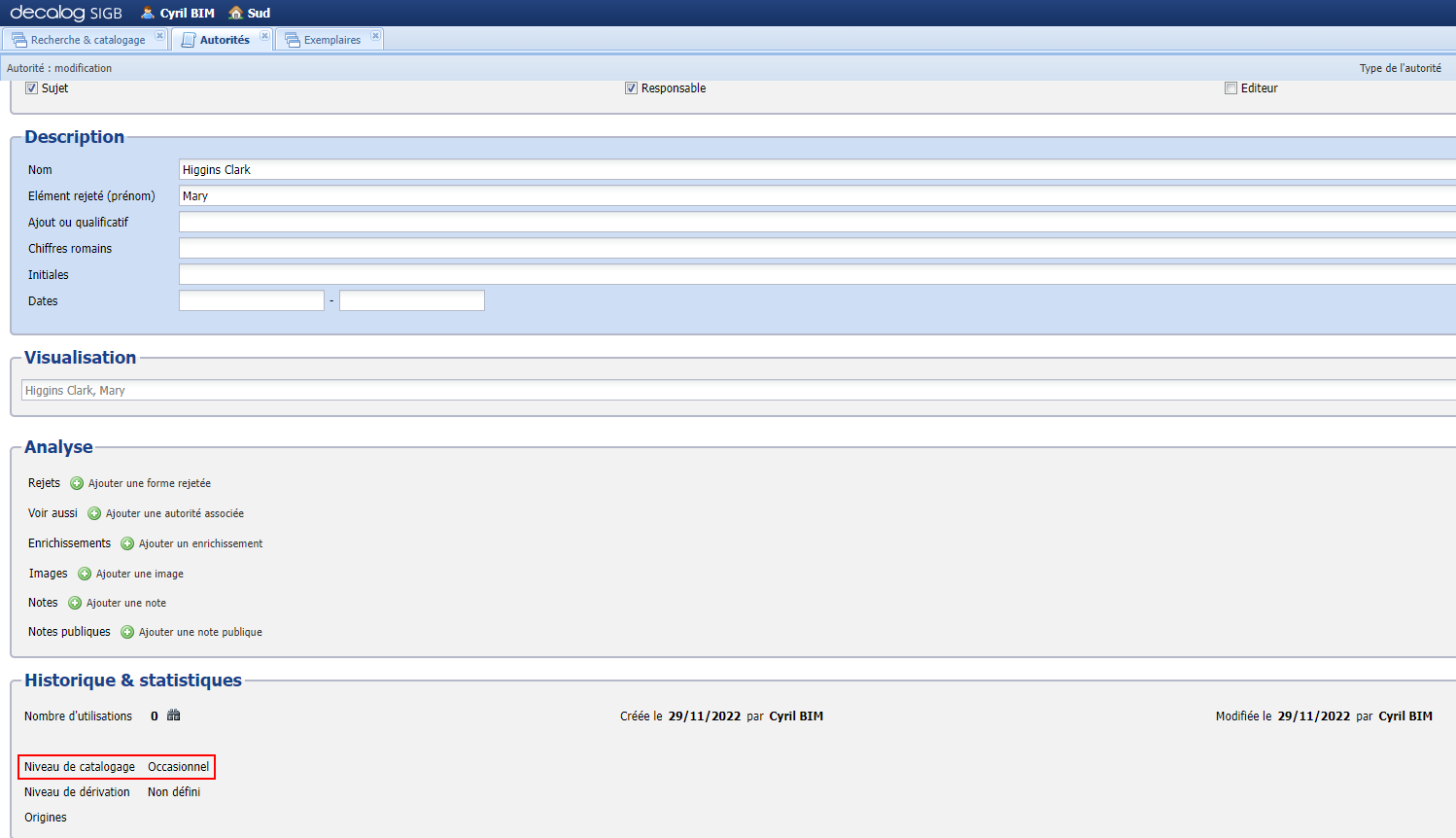Screen dimensions: 1456x838
Task: Click the Sud home icon in the header
Action: pos(233,13)
